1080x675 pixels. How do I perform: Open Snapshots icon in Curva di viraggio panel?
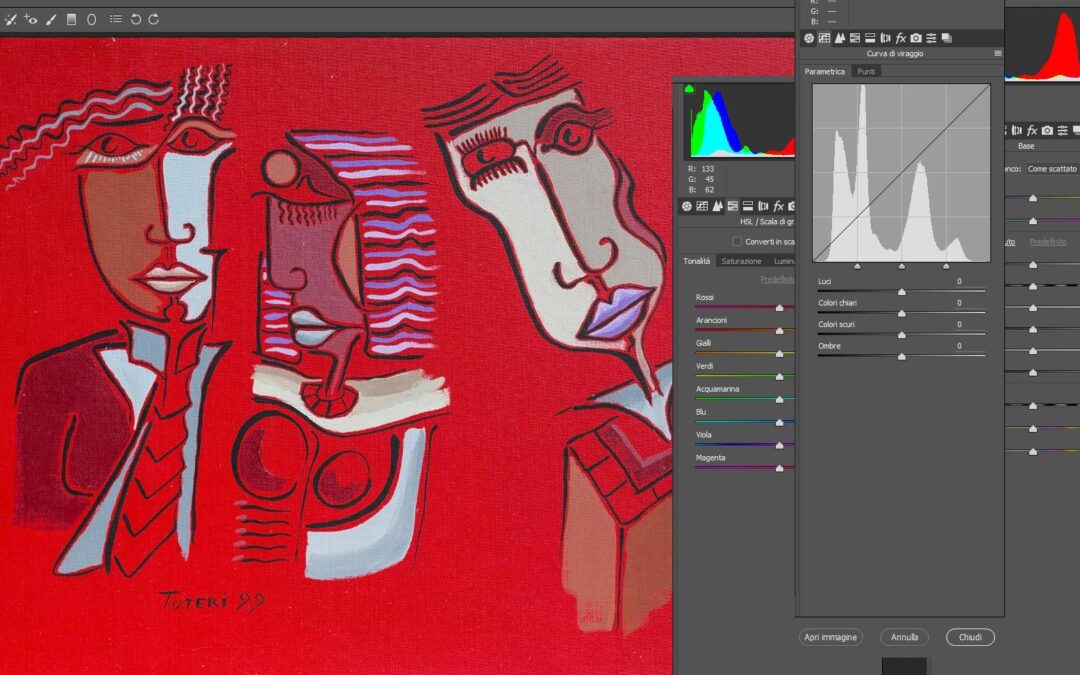(x=947, y=39)
